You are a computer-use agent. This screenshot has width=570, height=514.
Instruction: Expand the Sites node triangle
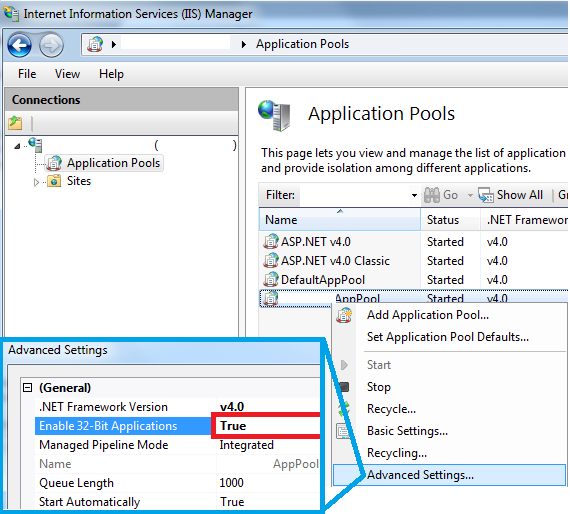coord(36,182)
